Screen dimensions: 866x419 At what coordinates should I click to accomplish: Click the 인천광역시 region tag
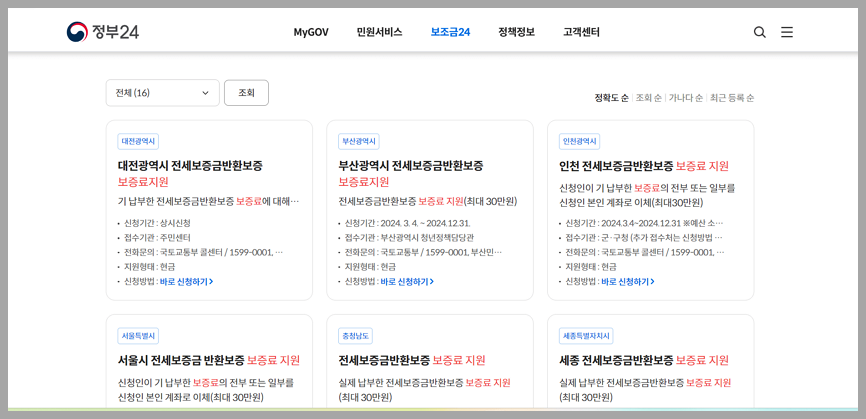click(579, 141)
